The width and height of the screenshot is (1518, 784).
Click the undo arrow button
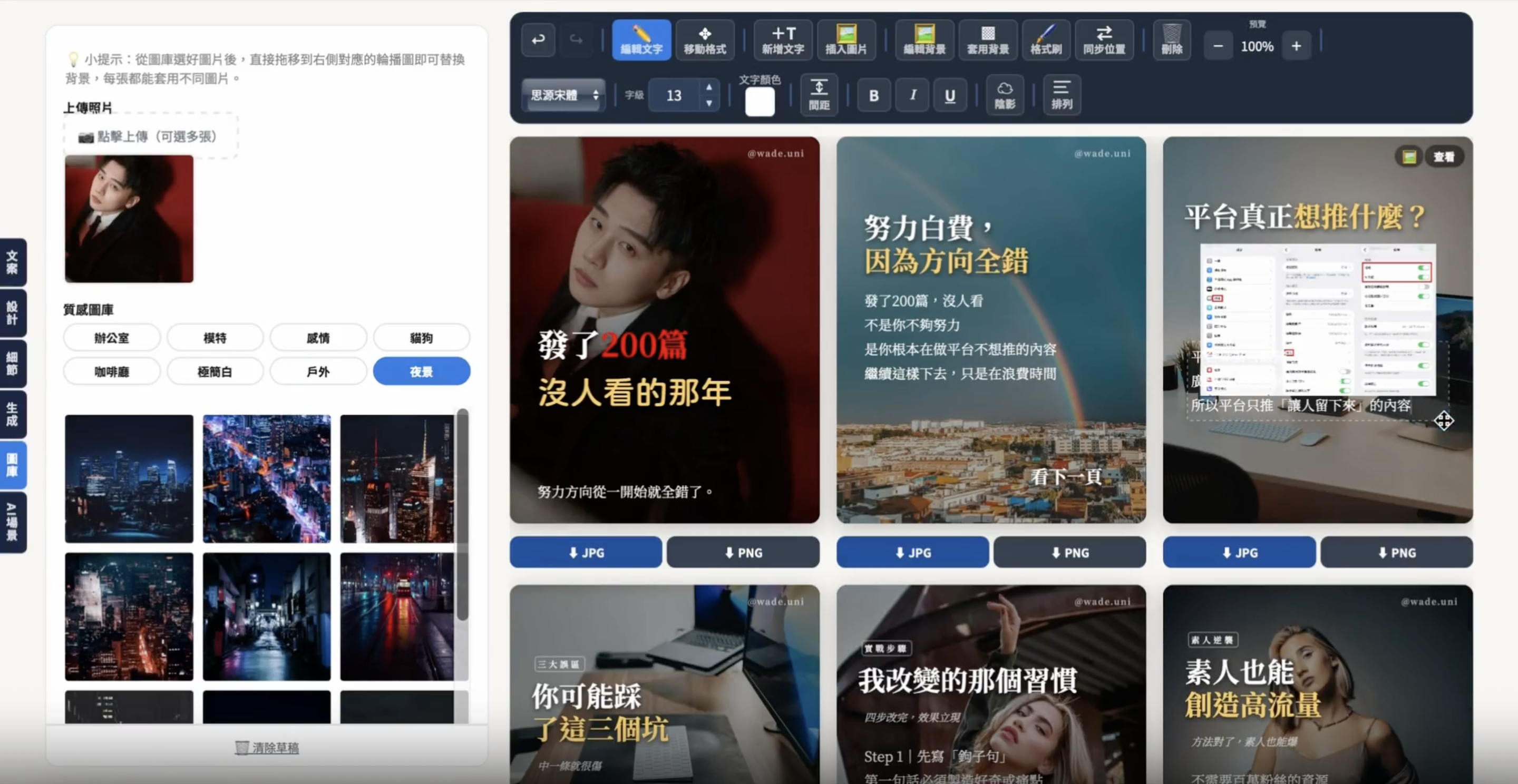point(538,40)
